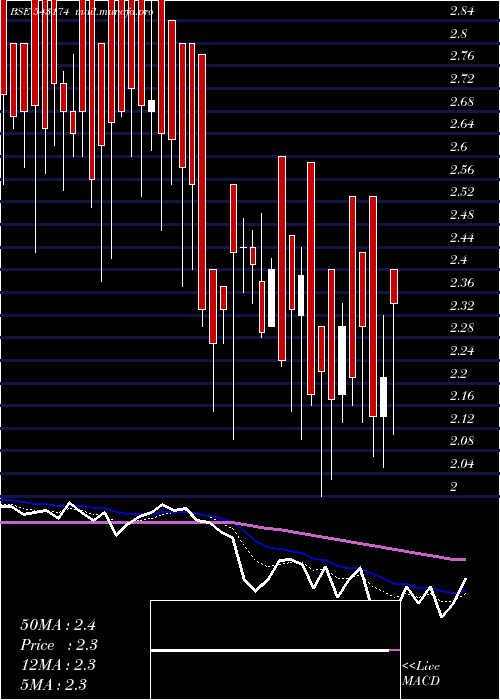Click the 2.64 price axis label
This screenshot has height=700, width=500.
click(462, 125)
